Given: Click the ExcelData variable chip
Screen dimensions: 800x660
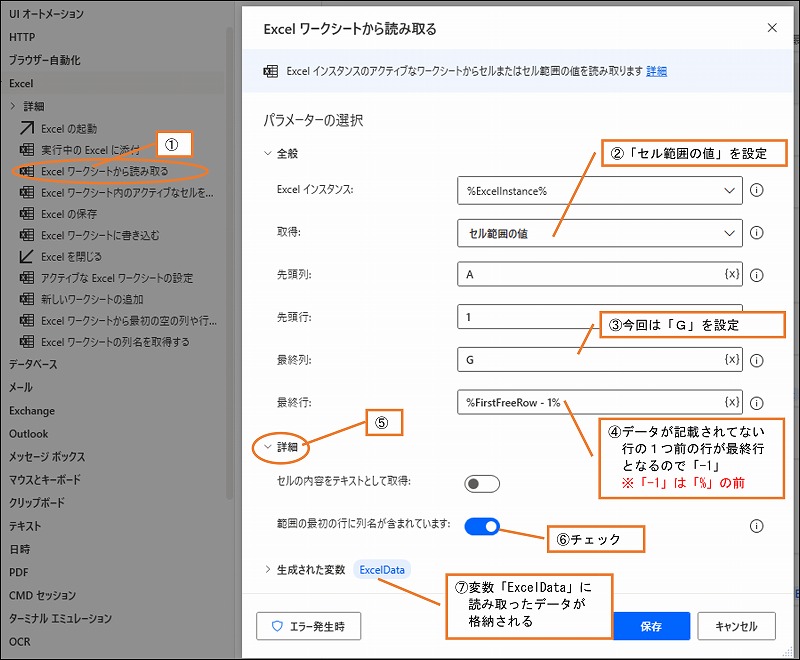Looking at the screenshot, I should coord(382,570).
